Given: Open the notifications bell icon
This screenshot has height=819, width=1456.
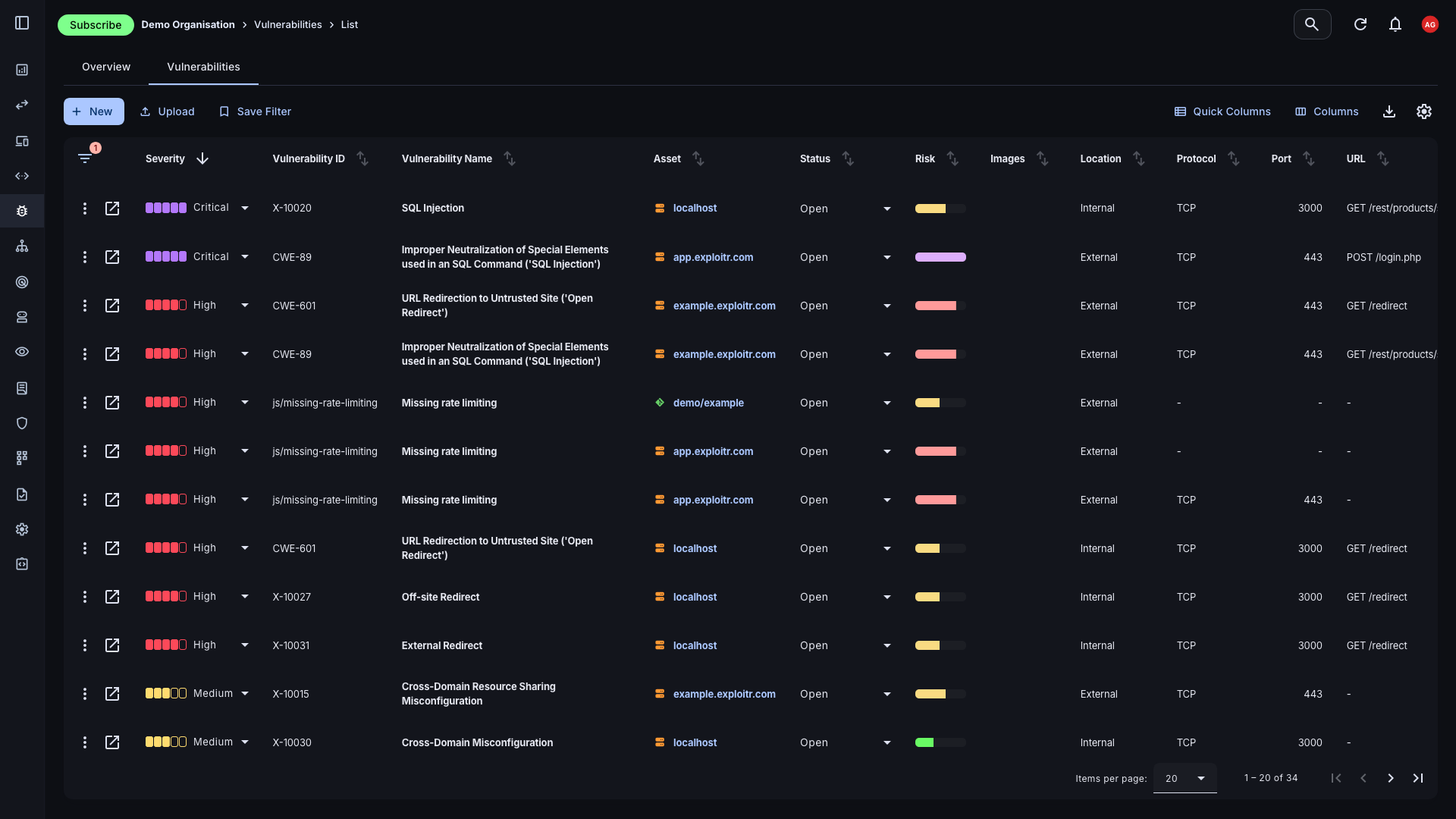Looking at the screenshot, I should pos(1395,24).
